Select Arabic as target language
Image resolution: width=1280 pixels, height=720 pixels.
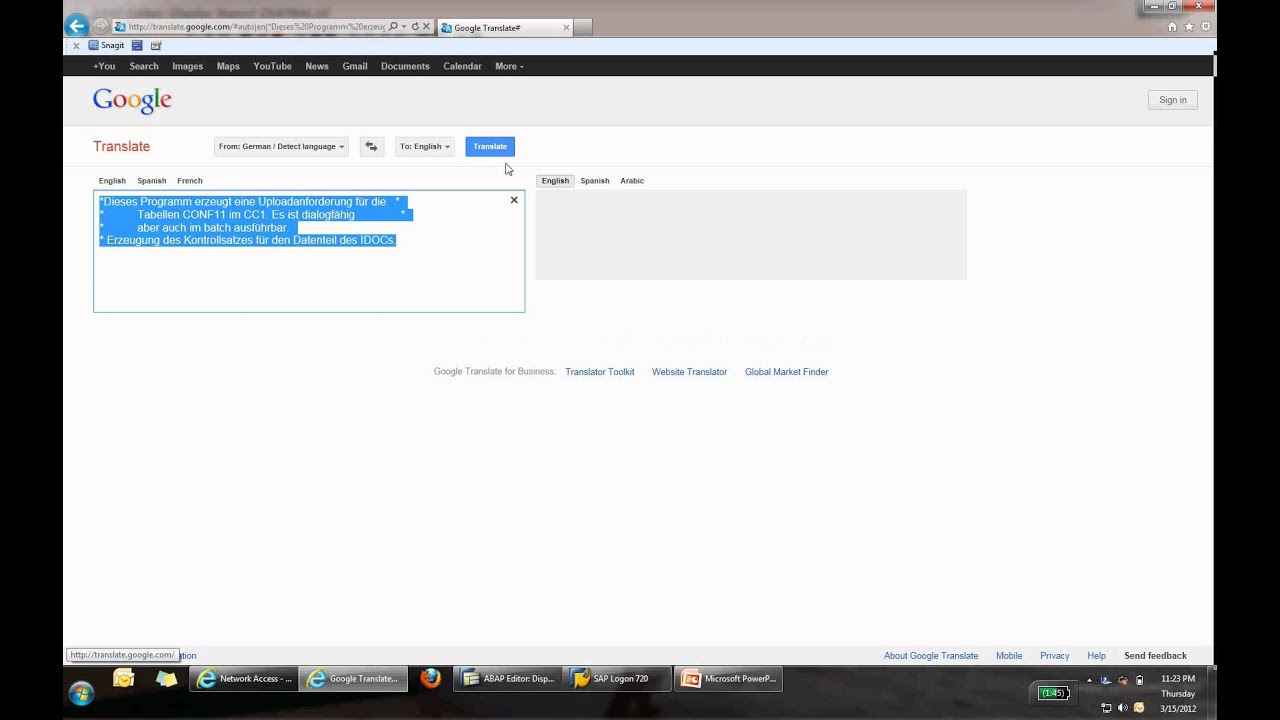click(x=632, y=181)
